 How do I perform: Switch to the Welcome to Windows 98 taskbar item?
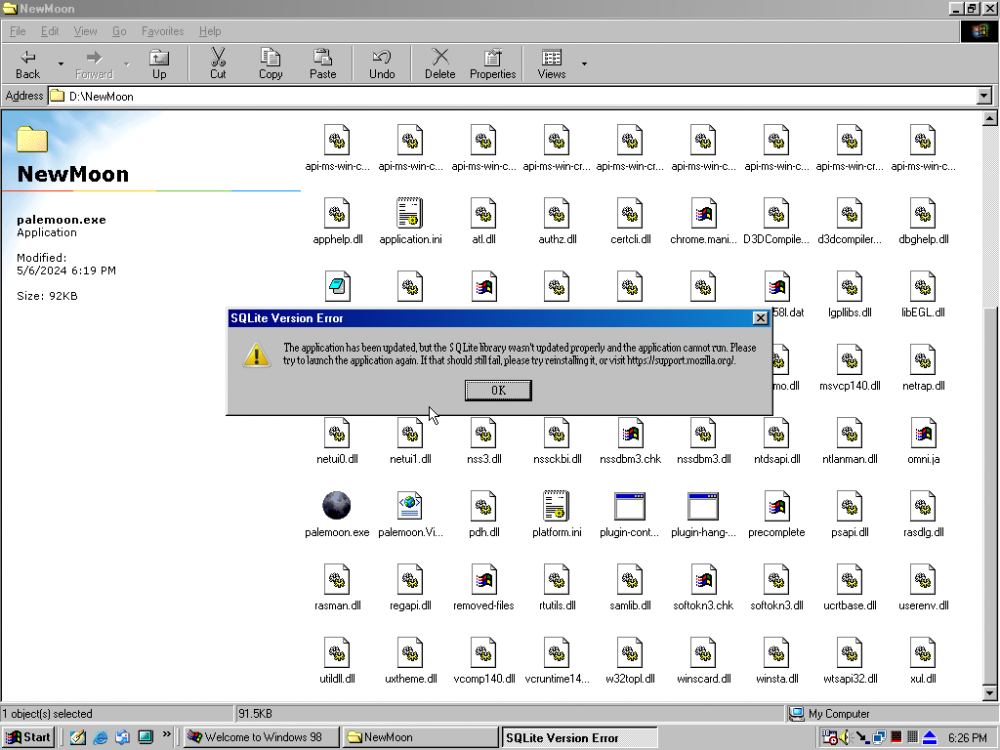[x=260, y=737]
